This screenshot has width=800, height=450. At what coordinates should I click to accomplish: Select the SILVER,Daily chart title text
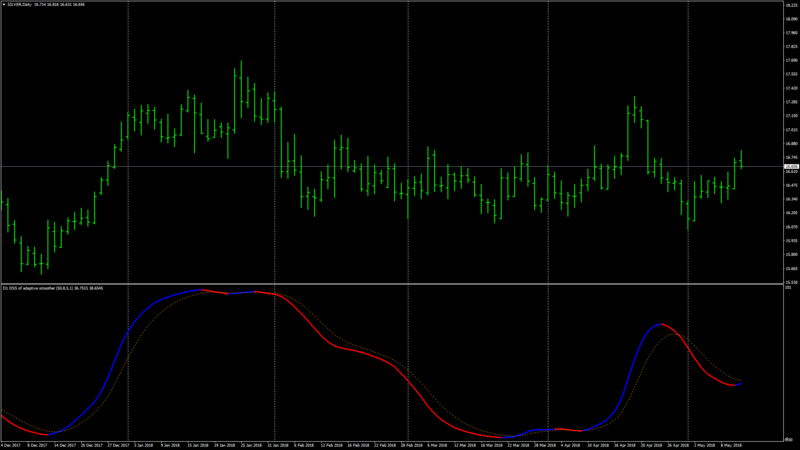(x=20, y=5)
